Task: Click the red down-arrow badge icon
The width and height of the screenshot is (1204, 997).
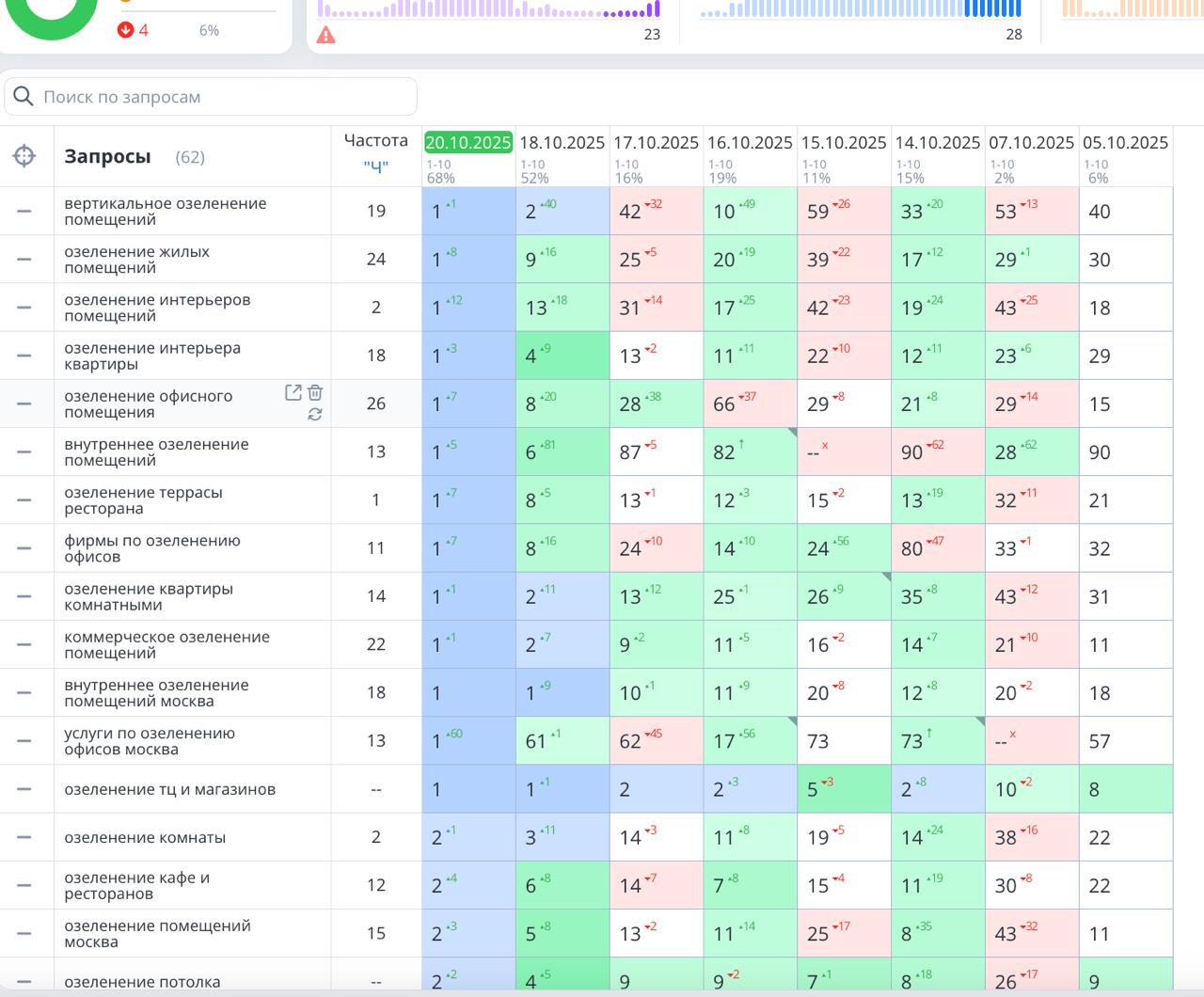Action: pyautogui.click(x=125, y=30)
